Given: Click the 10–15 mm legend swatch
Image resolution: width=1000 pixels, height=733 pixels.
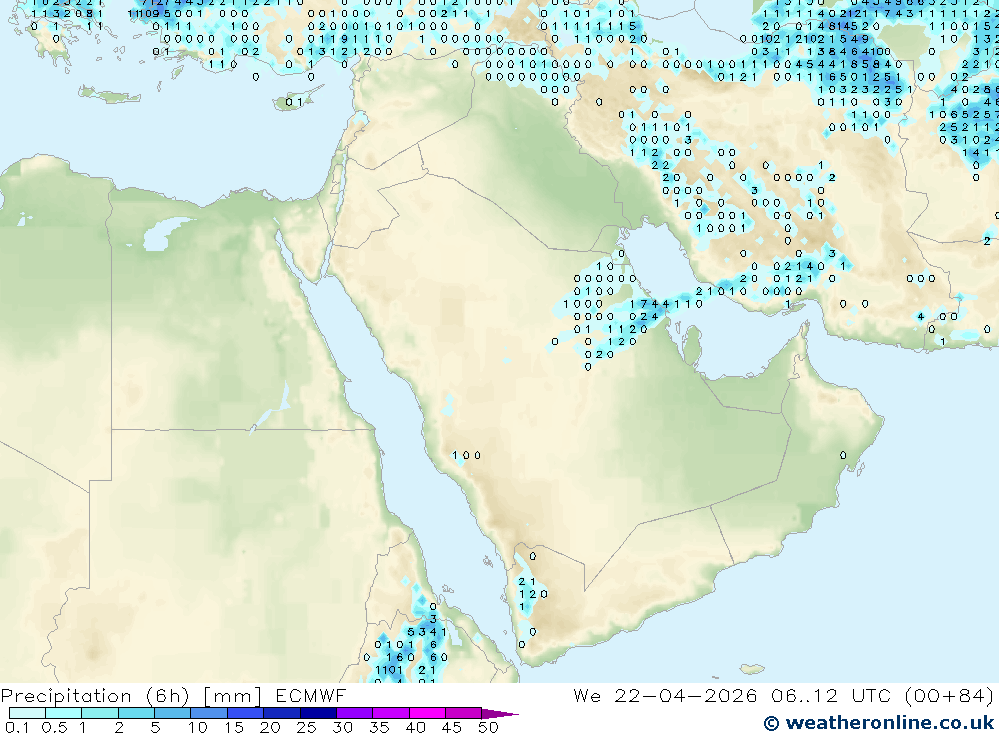Looking at the screenshot, I should tap(209, 713).
